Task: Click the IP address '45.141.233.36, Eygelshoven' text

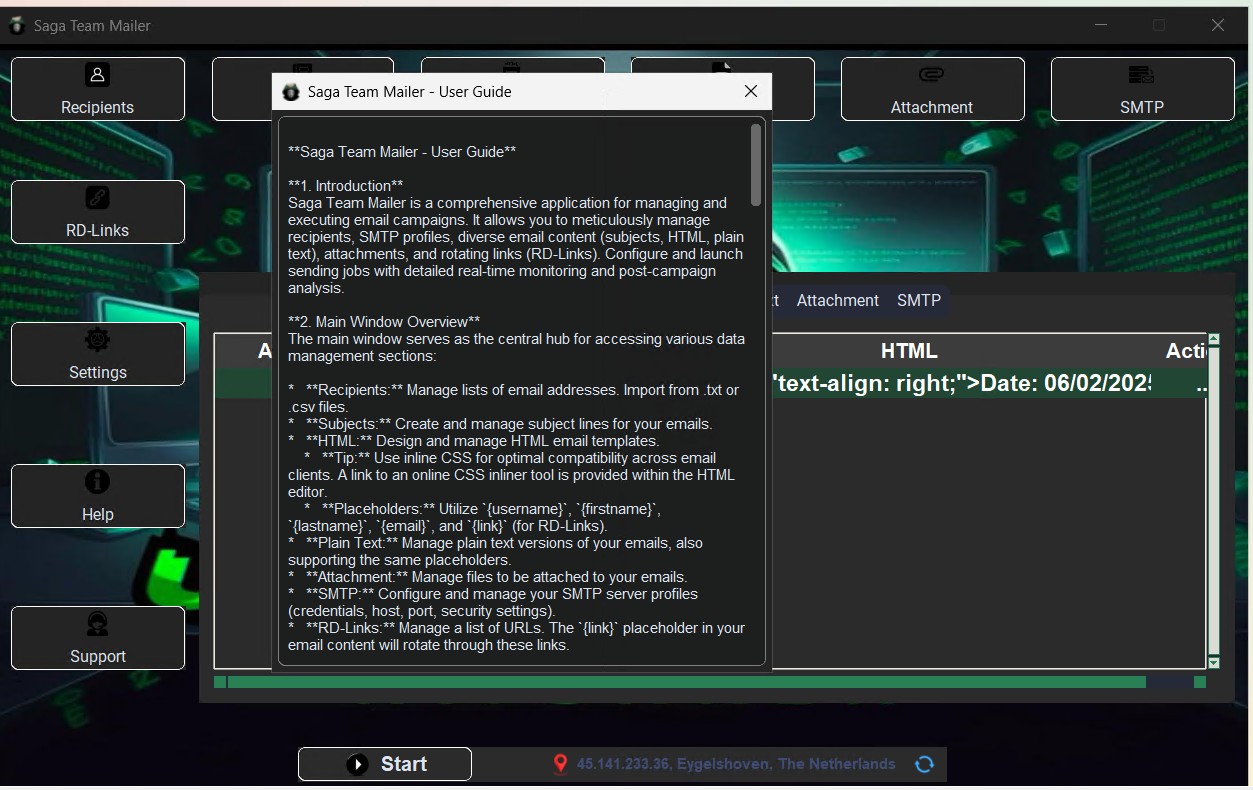Action: [x=736, y=764]
